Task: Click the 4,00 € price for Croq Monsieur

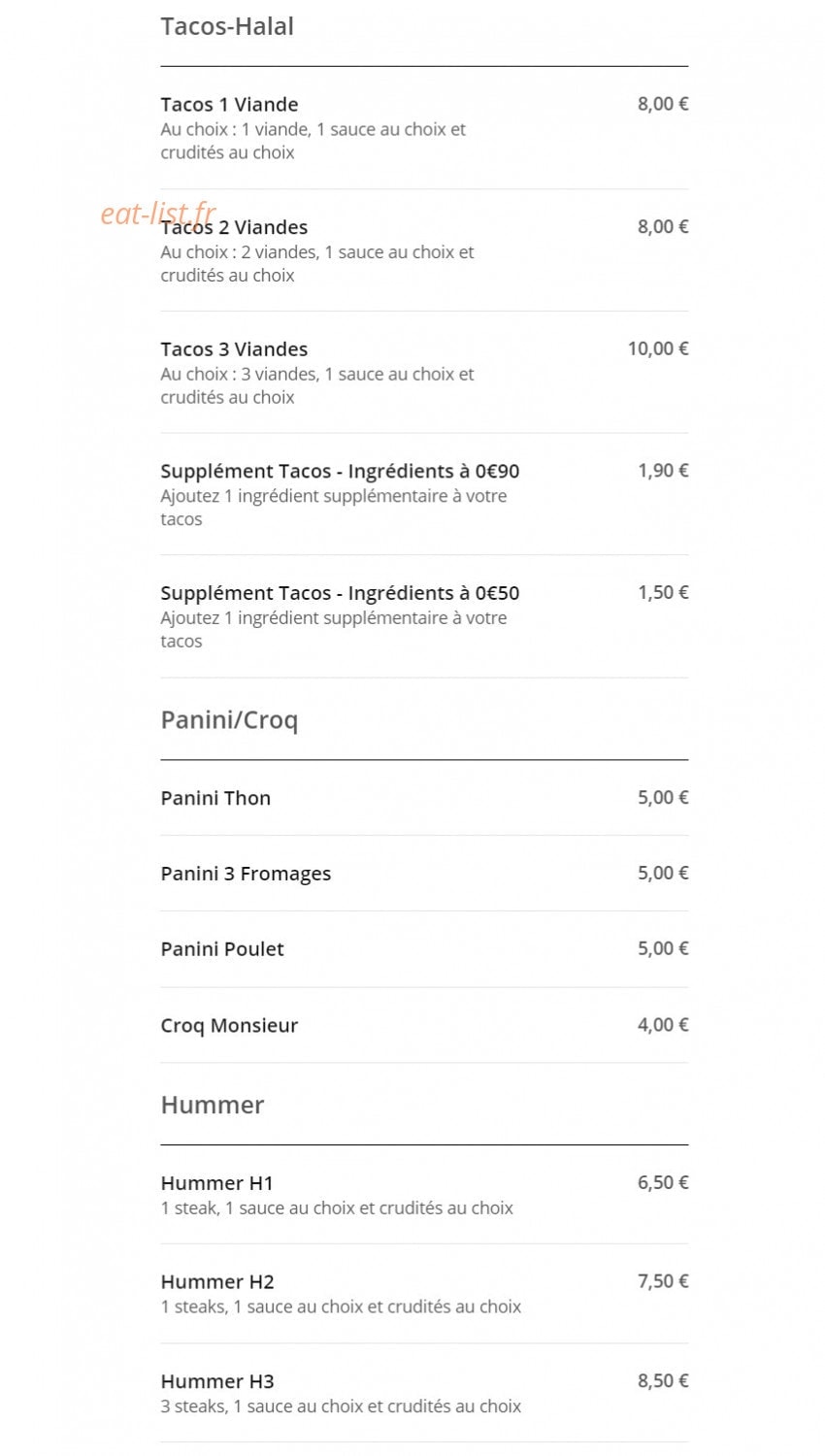Action: point(663,1025)
